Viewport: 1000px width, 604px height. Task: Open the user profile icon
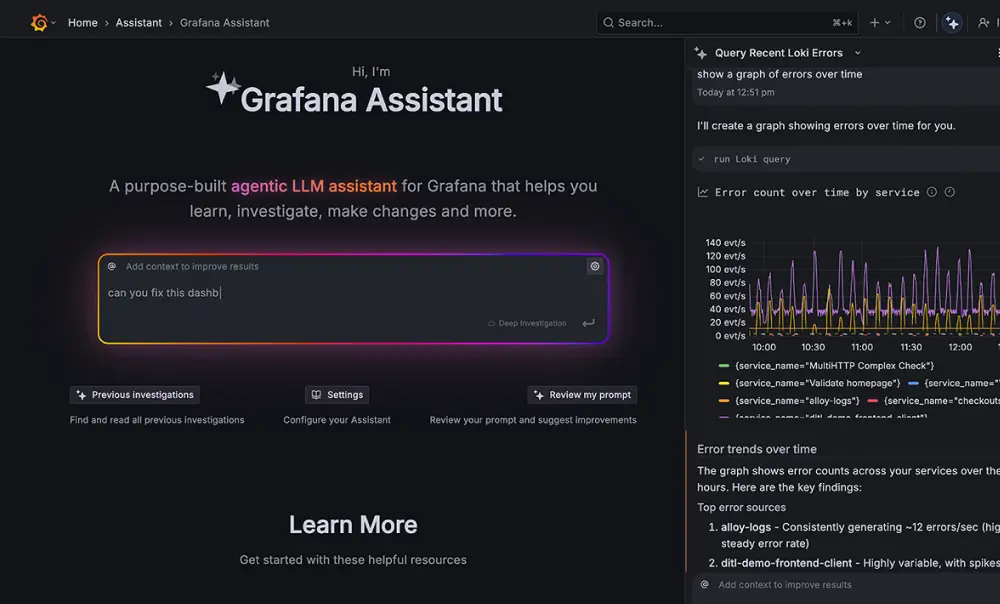point(984,22)
